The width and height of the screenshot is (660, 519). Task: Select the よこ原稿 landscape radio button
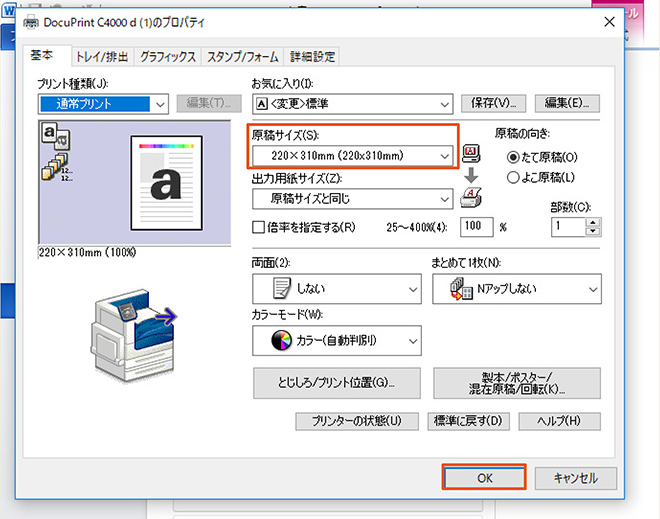514,177
